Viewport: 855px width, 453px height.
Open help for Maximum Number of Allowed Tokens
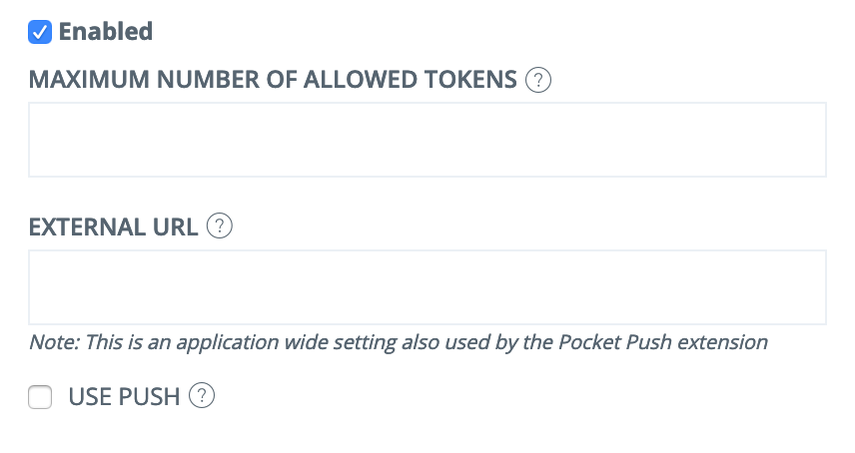tap(538, 80)
